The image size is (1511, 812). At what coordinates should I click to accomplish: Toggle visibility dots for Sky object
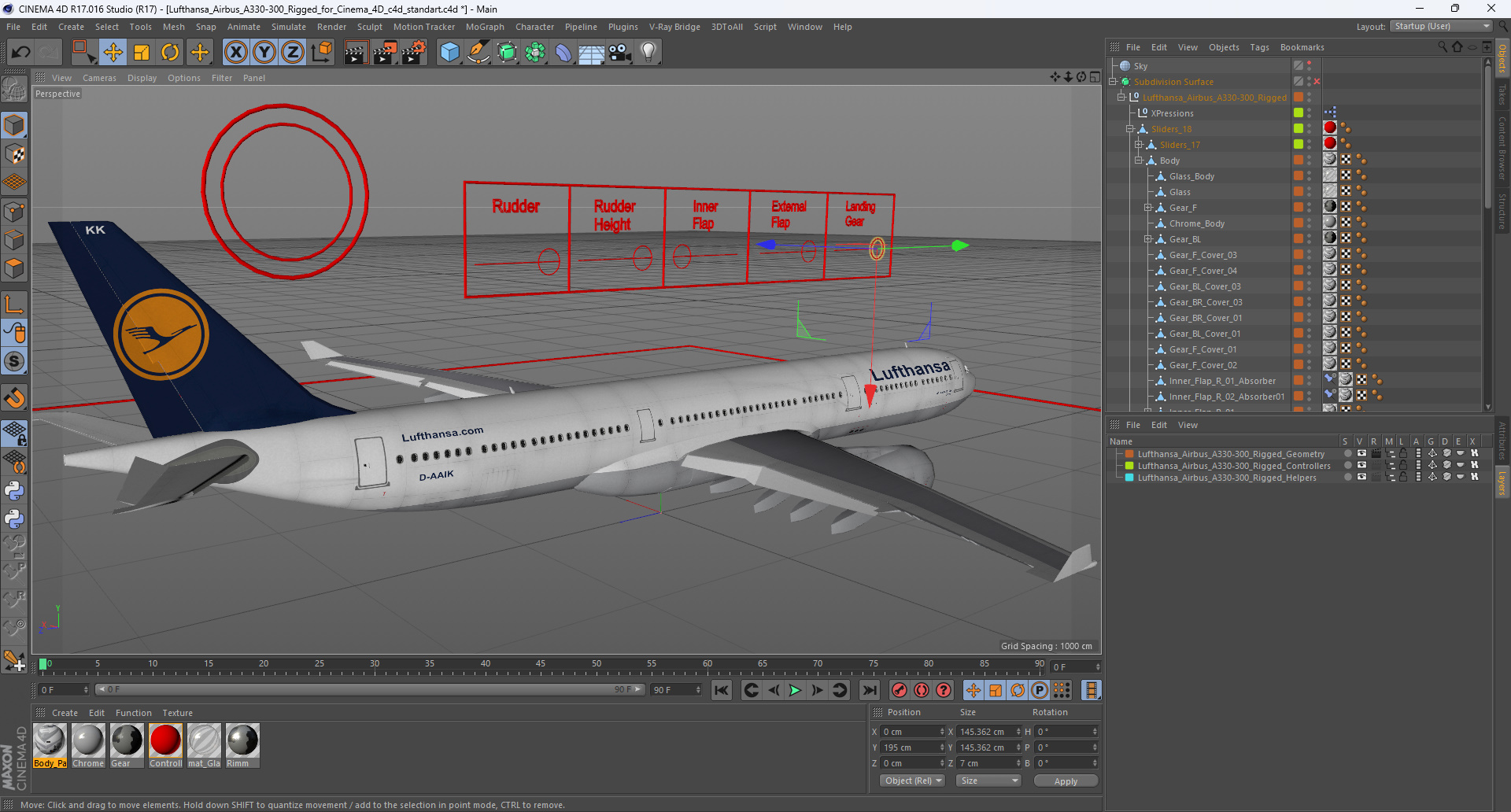tap(1310, 66)
